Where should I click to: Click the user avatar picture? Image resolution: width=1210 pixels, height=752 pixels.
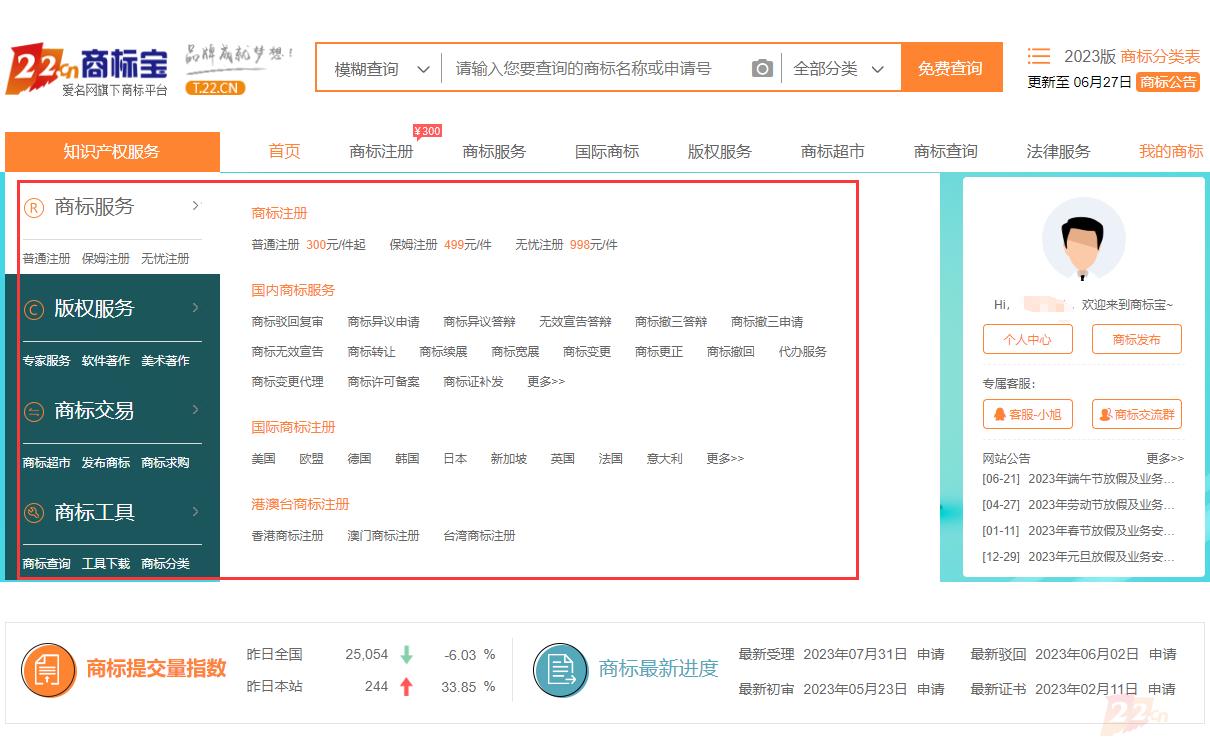point(1083,239)
